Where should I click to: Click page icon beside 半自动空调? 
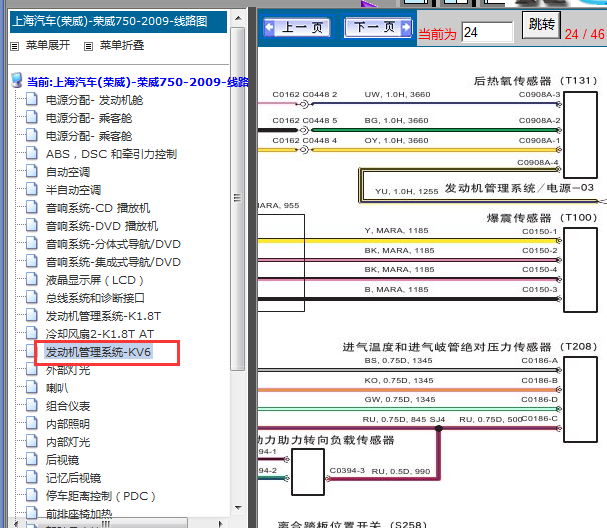[x=32, y=189]
